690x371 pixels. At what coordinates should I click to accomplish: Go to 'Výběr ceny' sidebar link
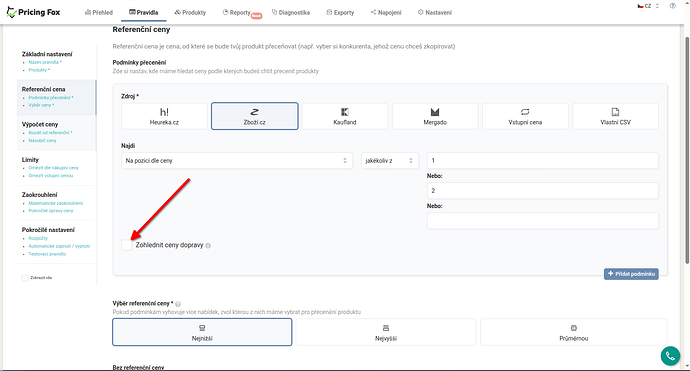pyautogui.click(x=41, y=105)
